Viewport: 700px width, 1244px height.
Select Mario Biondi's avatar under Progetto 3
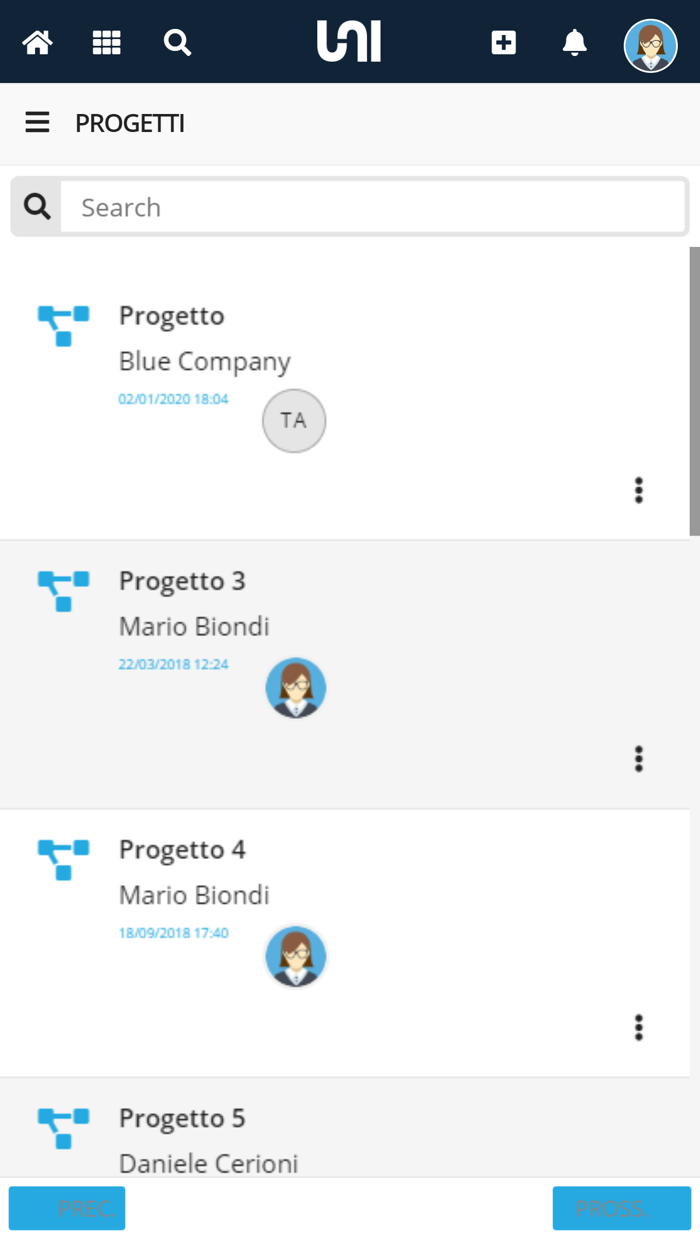[295, 687]
